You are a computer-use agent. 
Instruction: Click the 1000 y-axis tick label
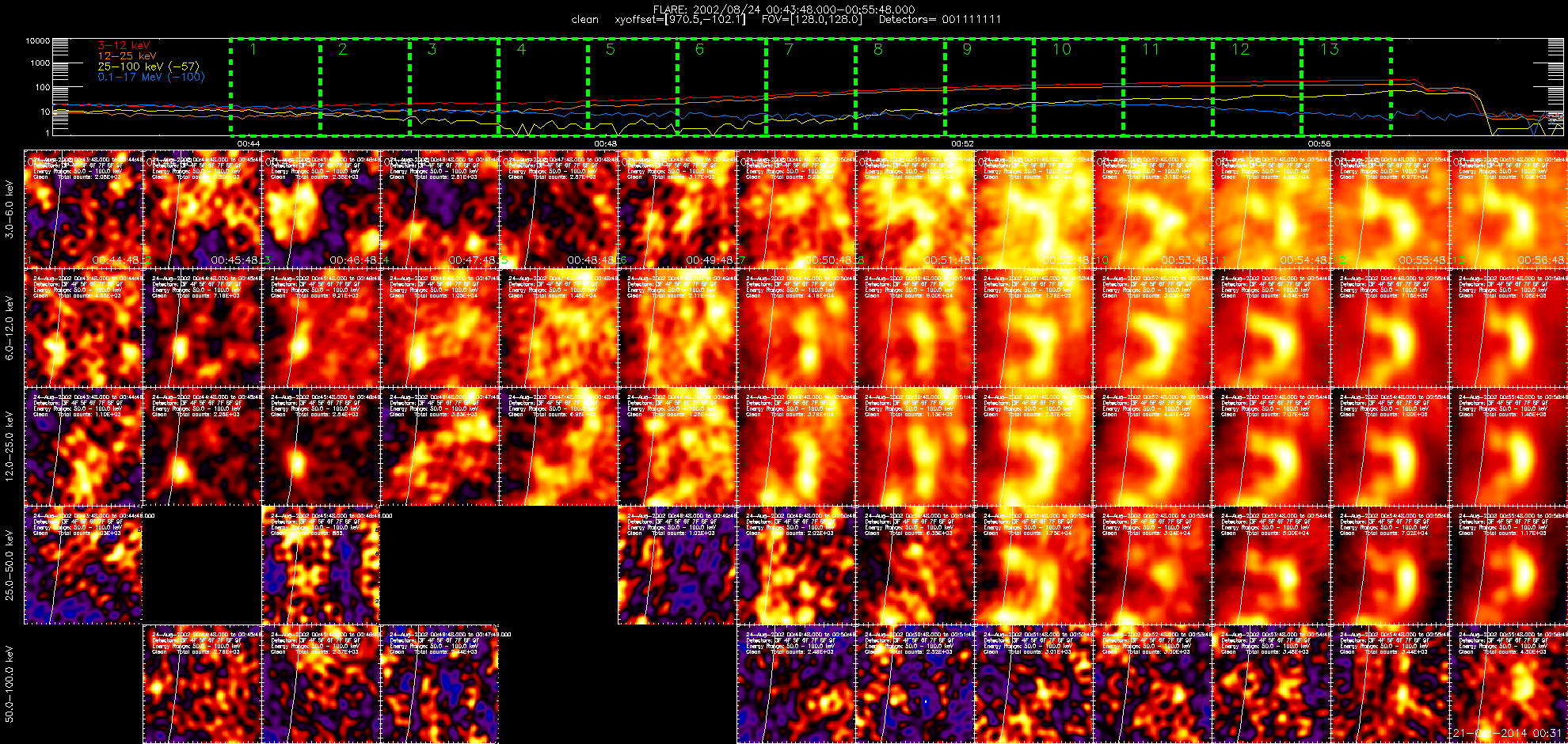[x=40, y=63]
